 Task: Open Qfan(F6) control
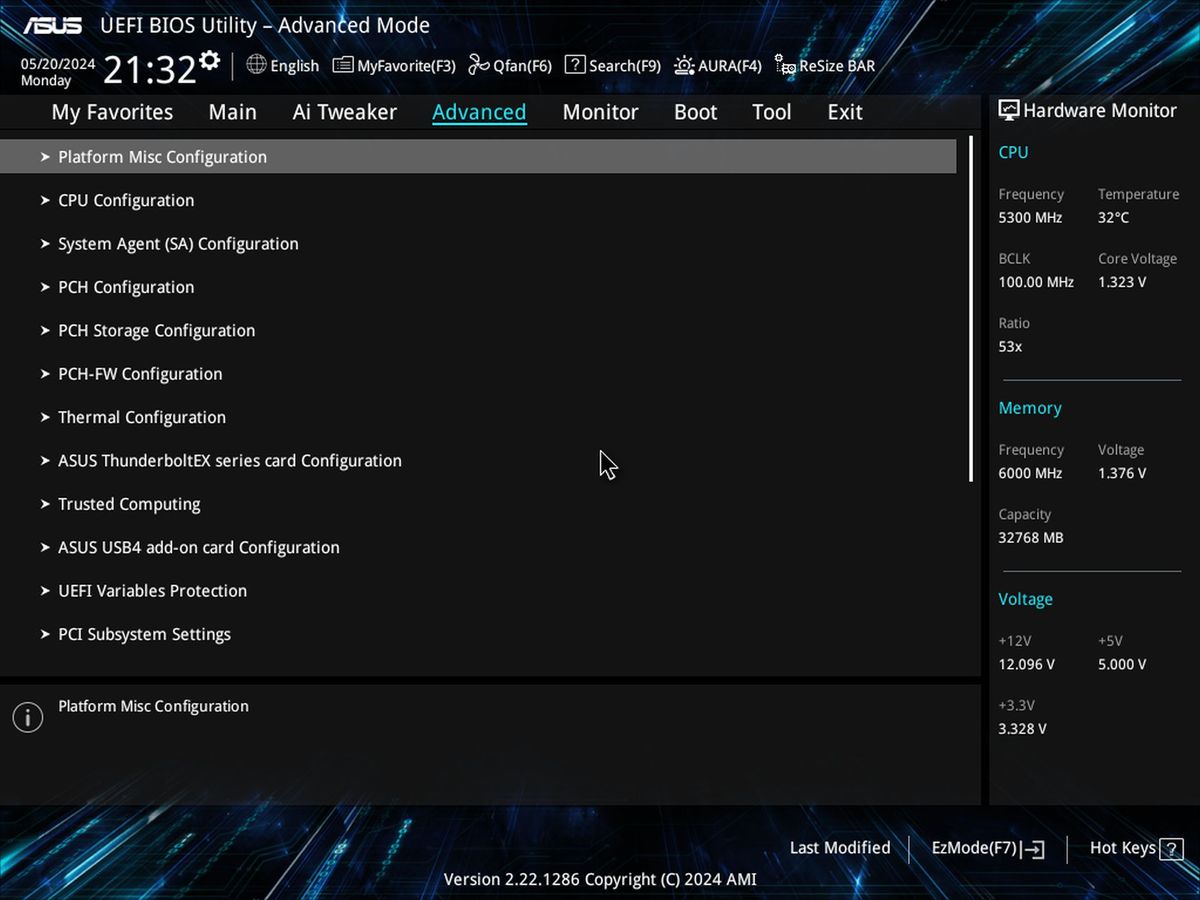(510, 66)
